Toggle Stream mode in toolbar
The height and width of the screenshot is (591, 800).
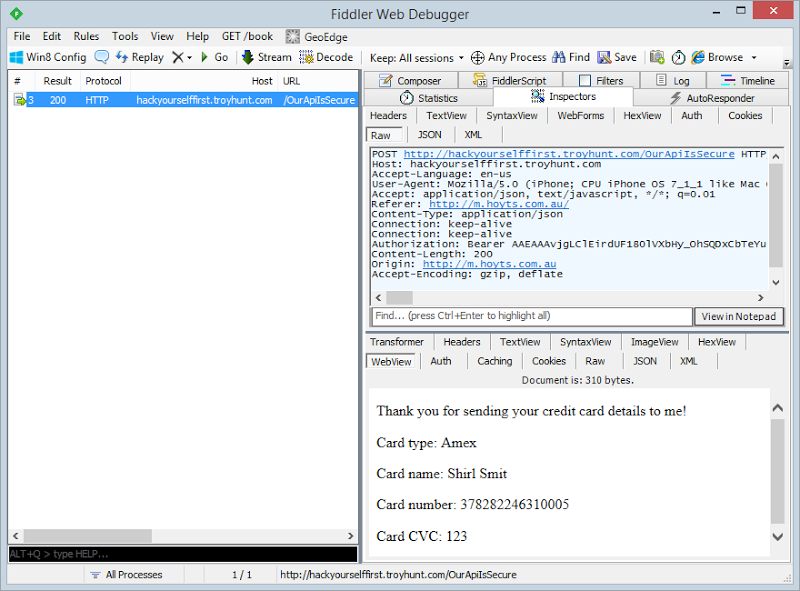click(266, 57)
